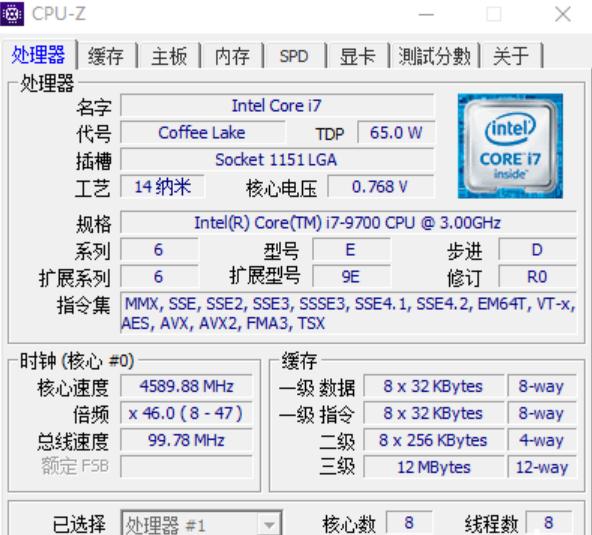Switch to the 缓存 tab
Screen dimensions: 592x535
click(x=106, y=56)
